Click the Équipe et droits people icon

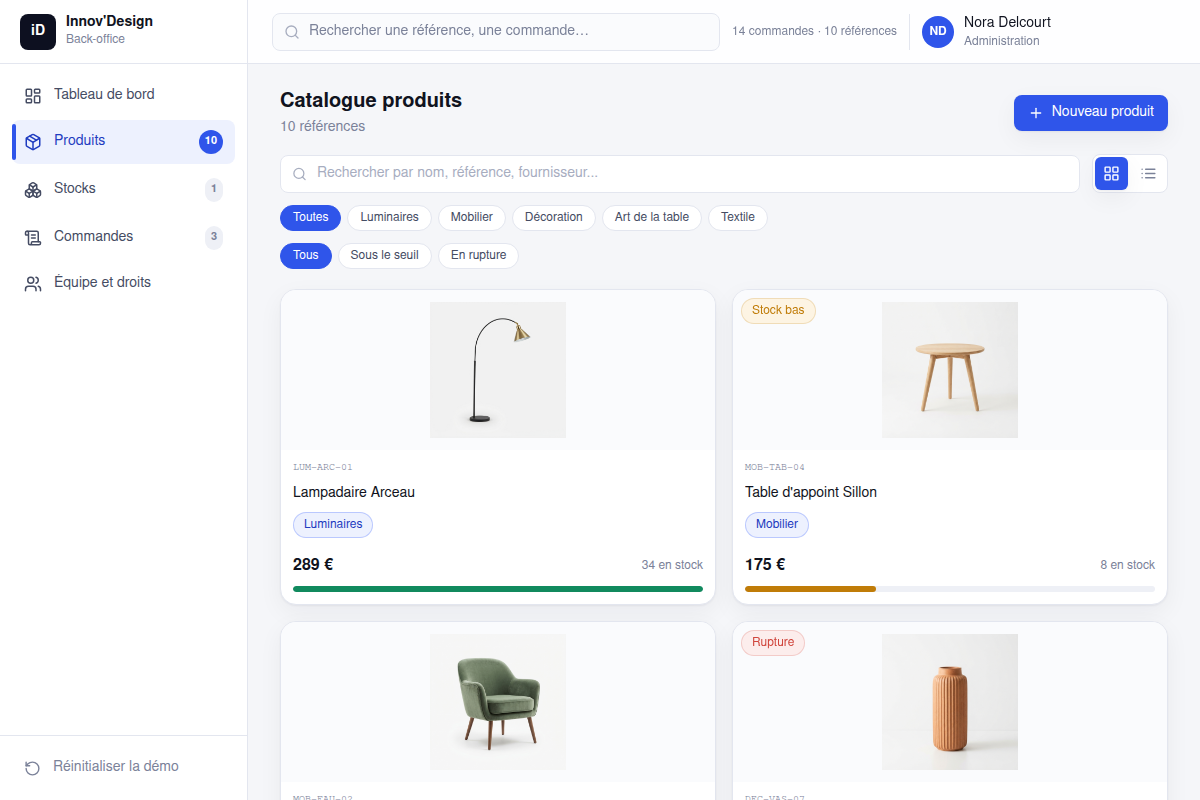[33, 283]
